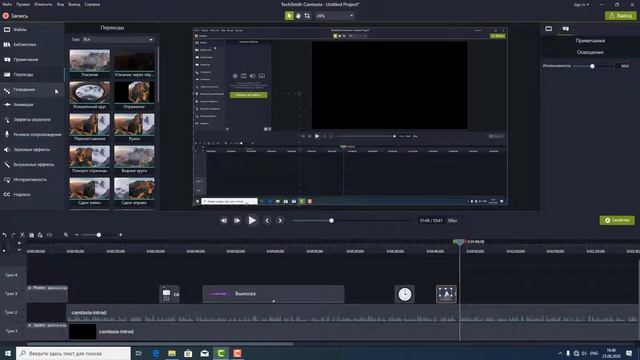
Task: Select the pan hand tool
Action: (298, 16)
